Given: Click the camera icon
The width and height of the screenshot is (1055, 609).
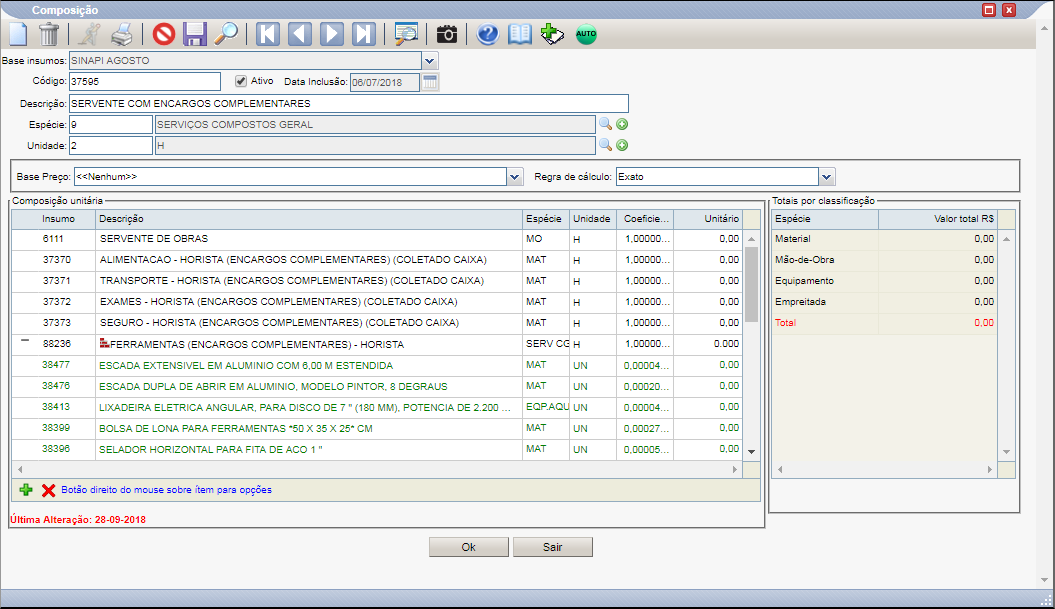Looking at the screenshot, I should [x=447, y=34].
